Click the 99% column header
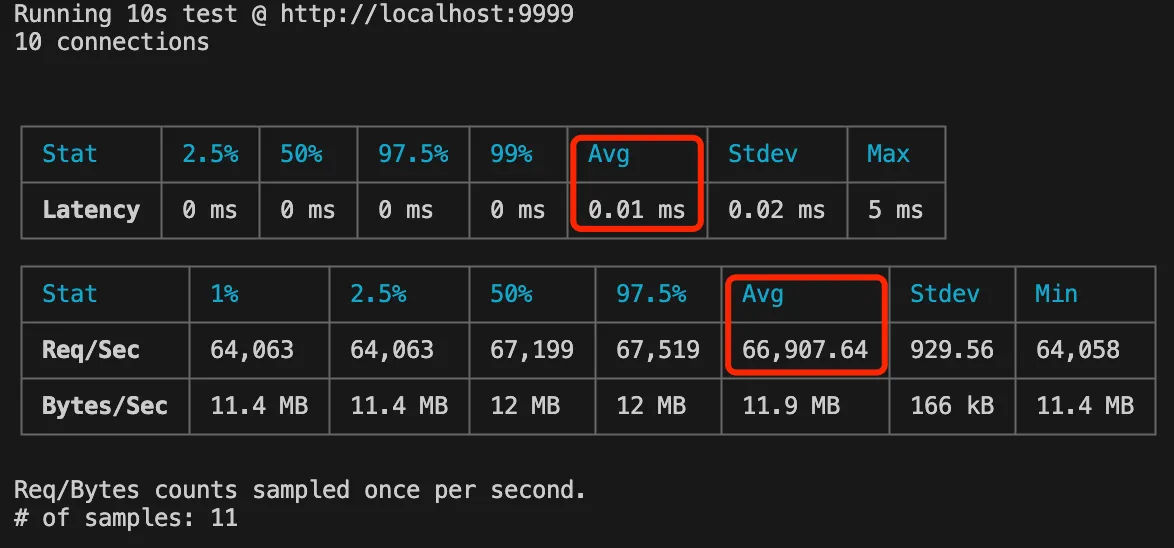Viewport: 1174px width, 548px height. coord(511,154)
